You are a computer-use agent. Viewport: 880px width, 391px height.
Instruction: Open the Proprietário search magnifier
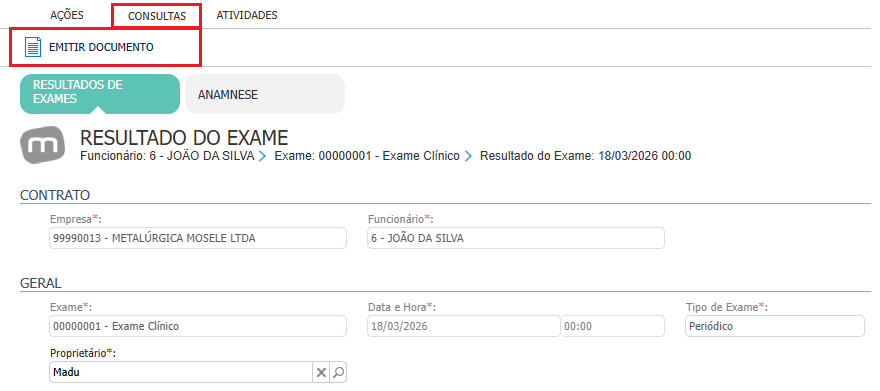click(338, 372)
